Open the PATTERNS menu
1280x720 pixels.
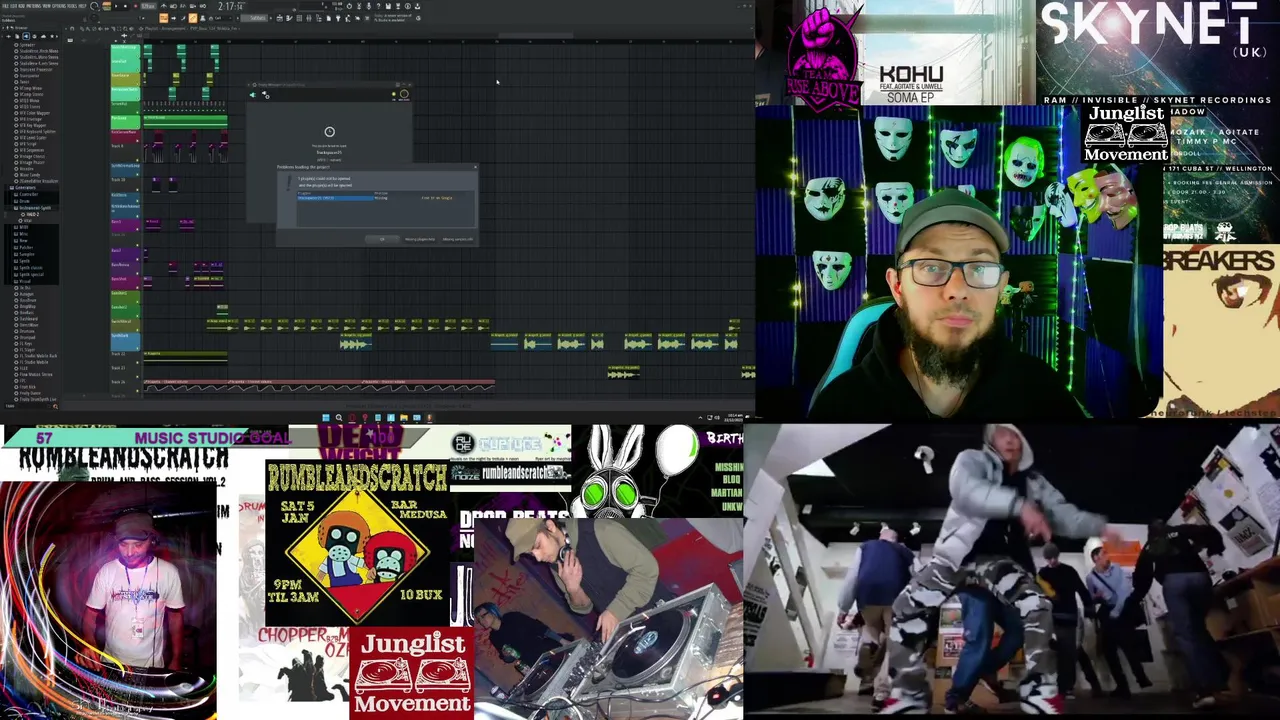(x=34, y=6)
